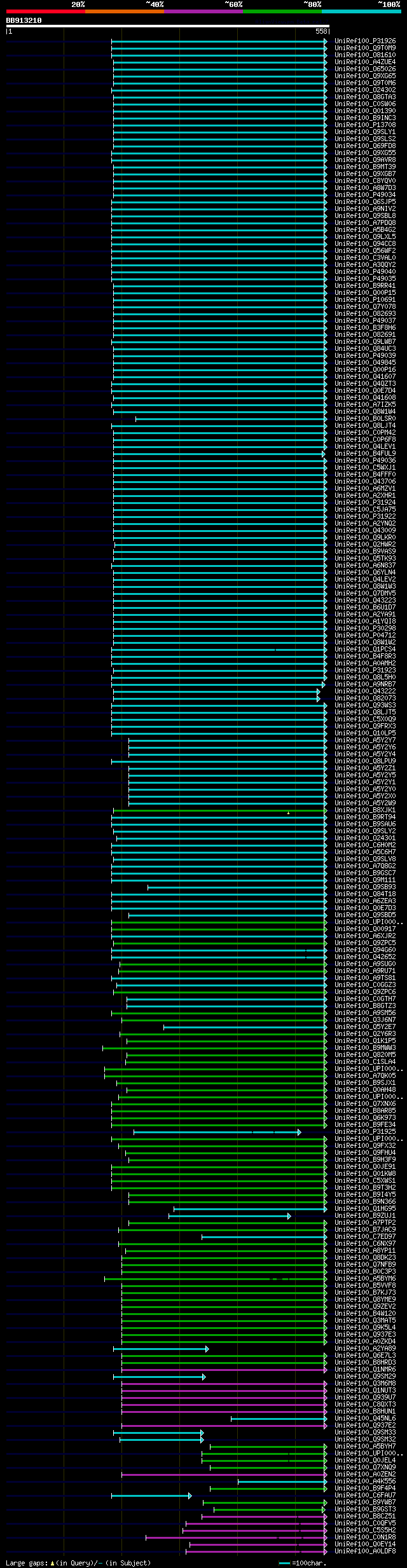Select hit label UniRef100_A6ZEA3
The image size is (407, 1568).
click(365, 901)
